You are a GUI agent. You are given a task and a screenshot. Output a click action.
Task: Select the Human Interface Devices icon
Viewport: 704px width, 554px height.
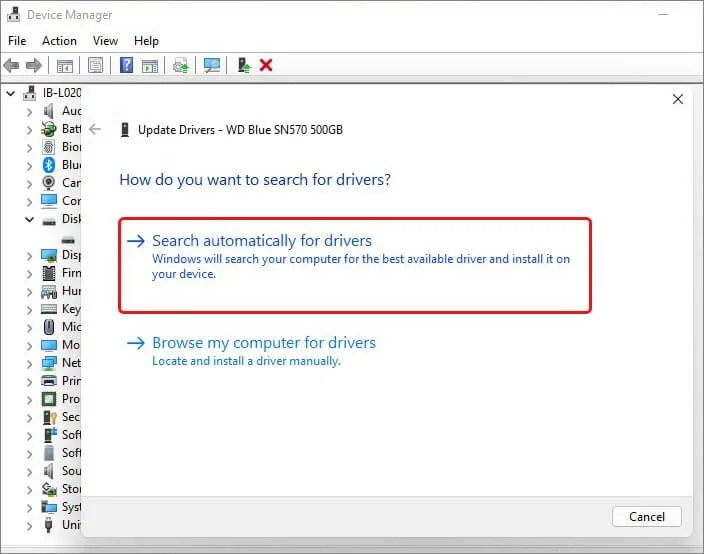point(48,291)
